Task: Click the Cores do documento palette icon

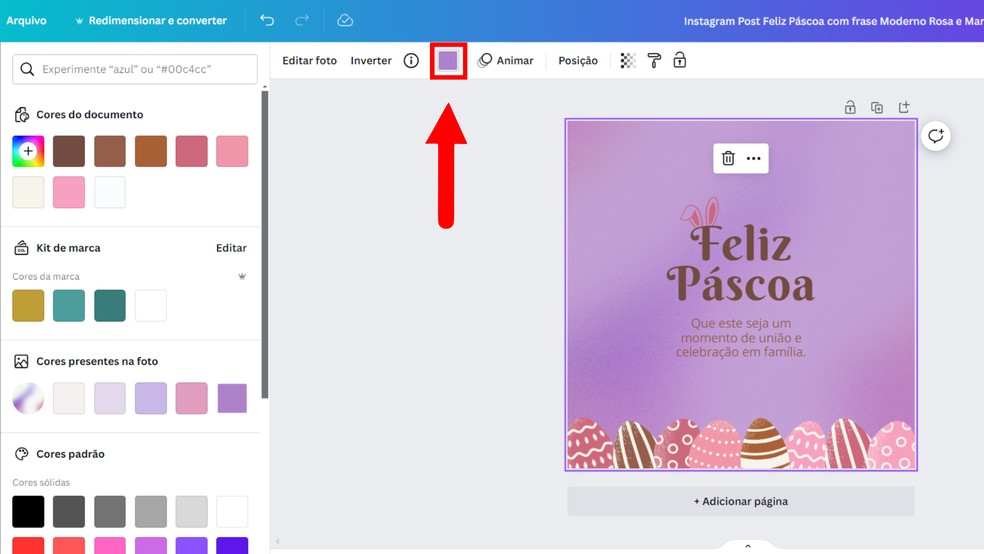Action: [x=21, y=114]
